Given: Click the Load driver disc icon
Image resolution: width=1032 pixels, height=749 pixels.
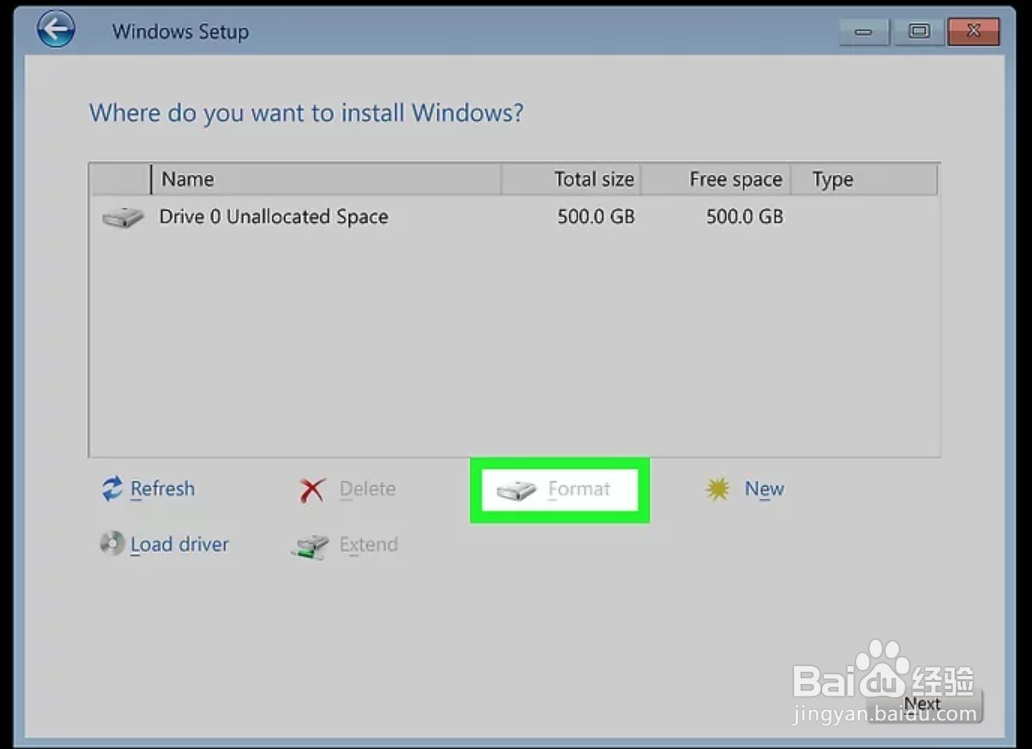Looking at the screenshot, I should (112, 544).
